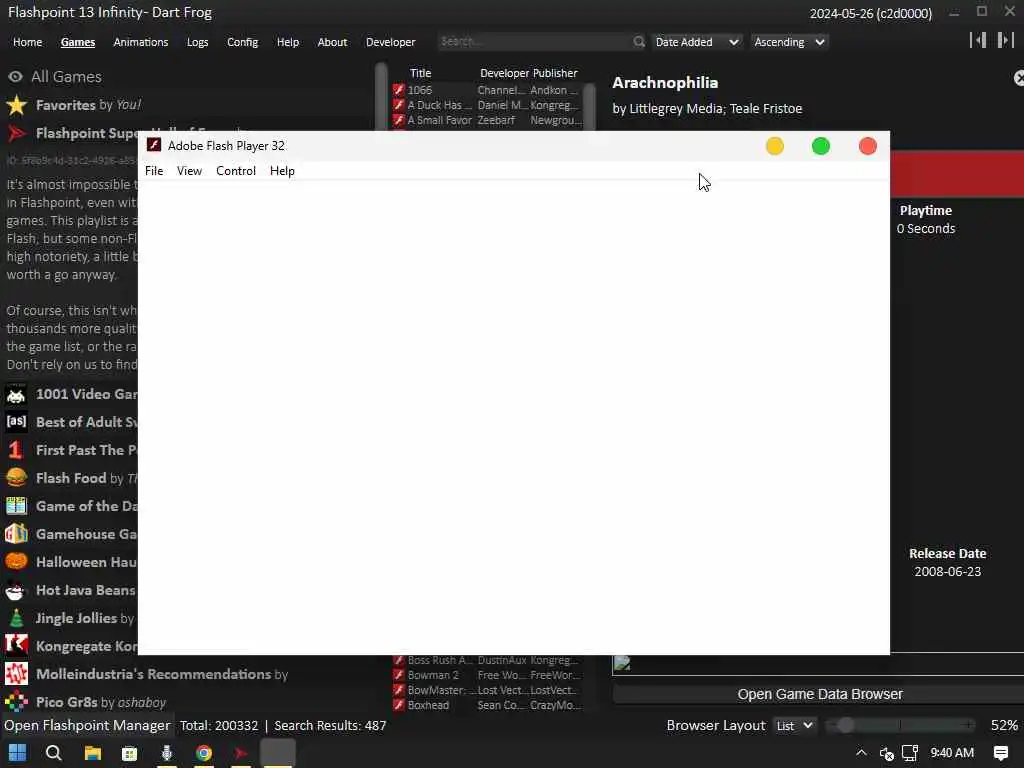Screen dimensions: 1024x768
Task: Click the game list scrollbar
Action: 589,104
